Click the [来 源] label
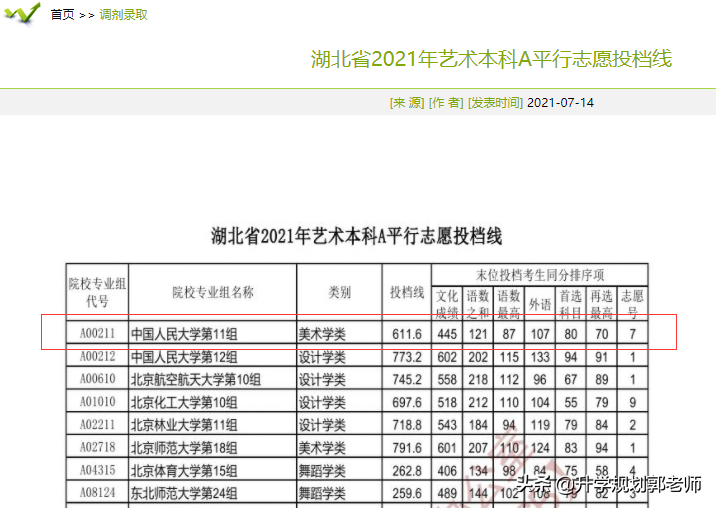Viewport: 716px width, 508px height. 407,102
